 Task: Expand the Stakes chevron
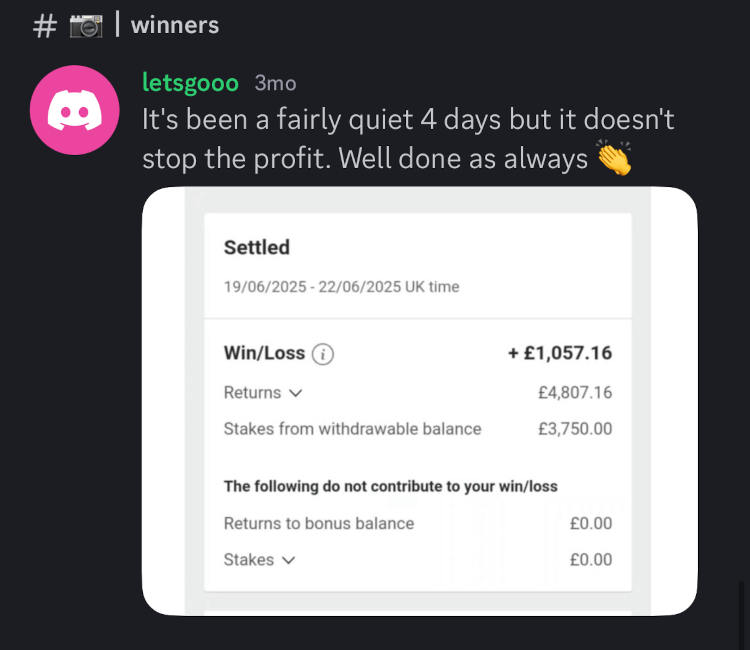288,560
